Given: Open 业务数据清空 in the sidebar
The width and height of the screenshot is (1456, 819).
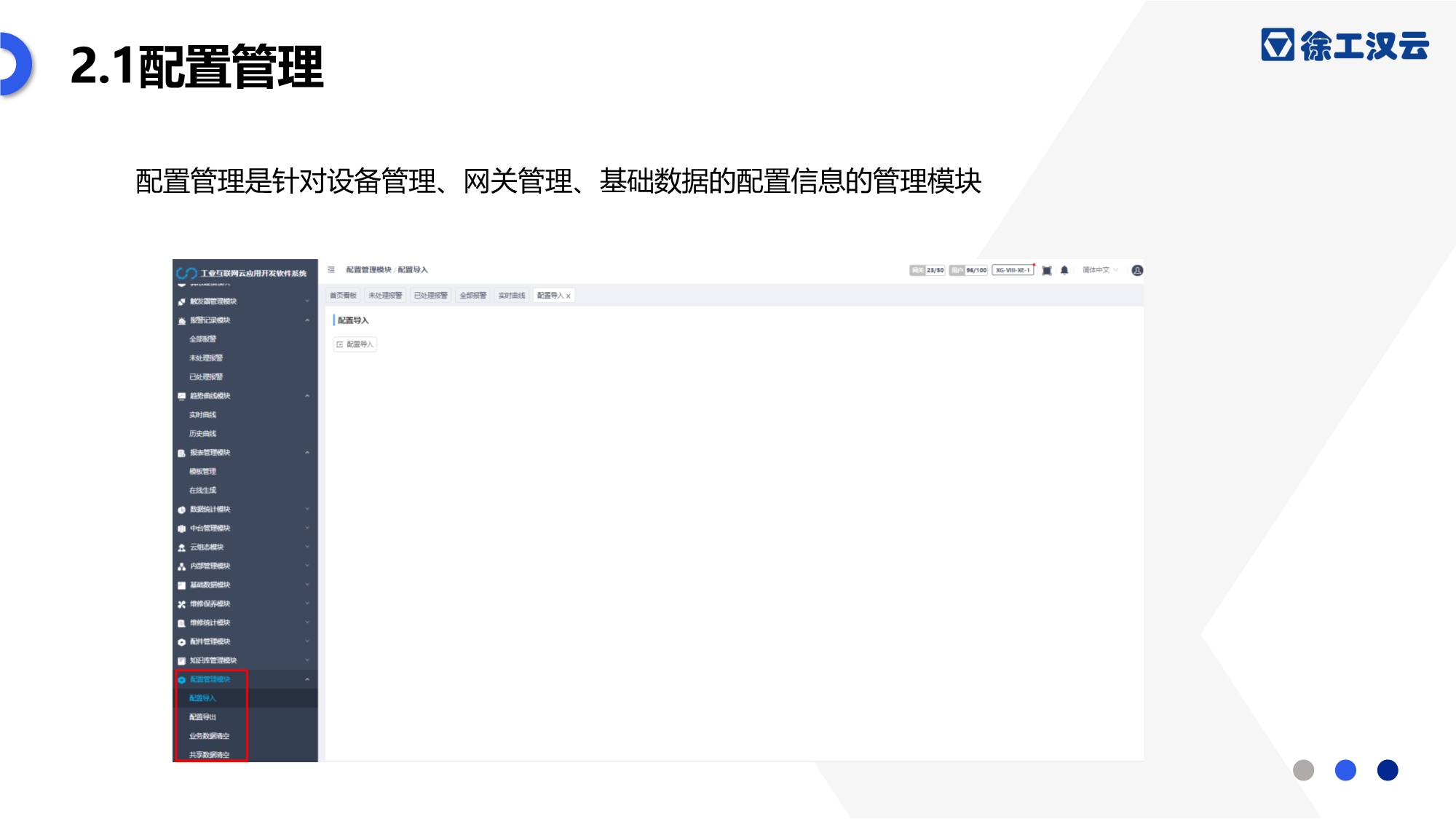Looking at the screenshot, I should (x=210, y=737).
